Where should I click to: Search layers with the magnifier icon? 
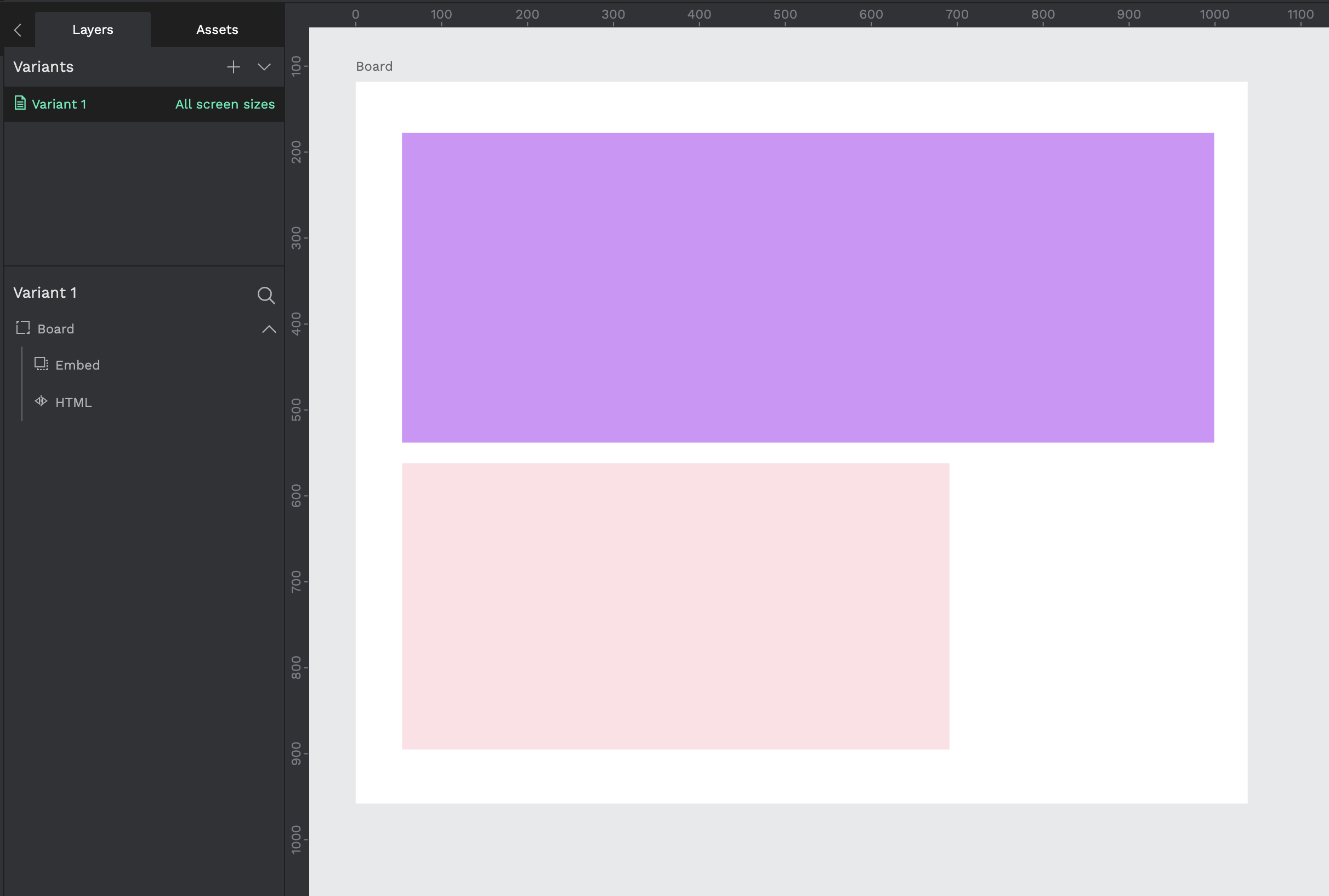point(266,295)
